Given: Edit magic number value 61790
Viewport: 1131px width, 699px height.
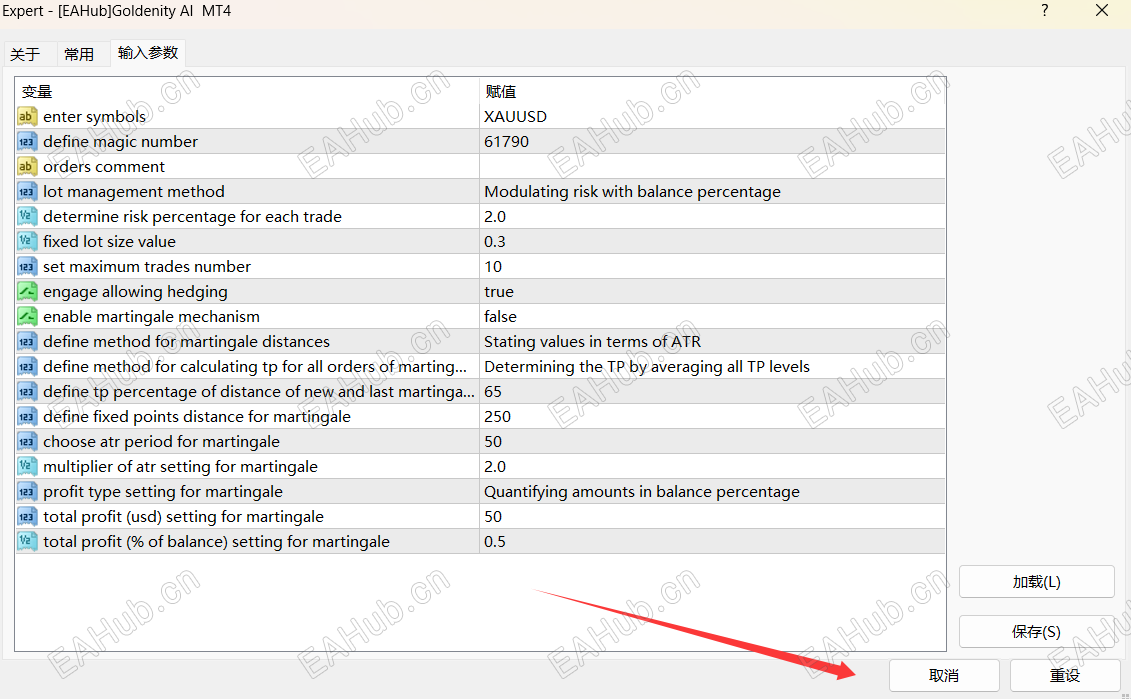Looking at the screenshot, I should click(x=712, y=141).
